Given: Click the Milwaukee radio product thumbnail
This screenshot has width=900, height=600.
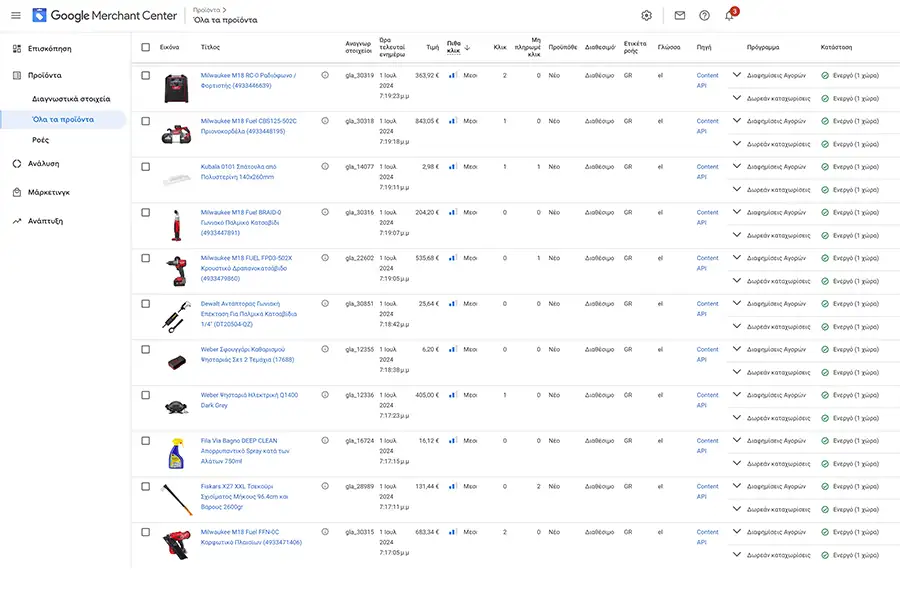Looking at the screenshot, I should pyautogui.click(x=176, y=88).
